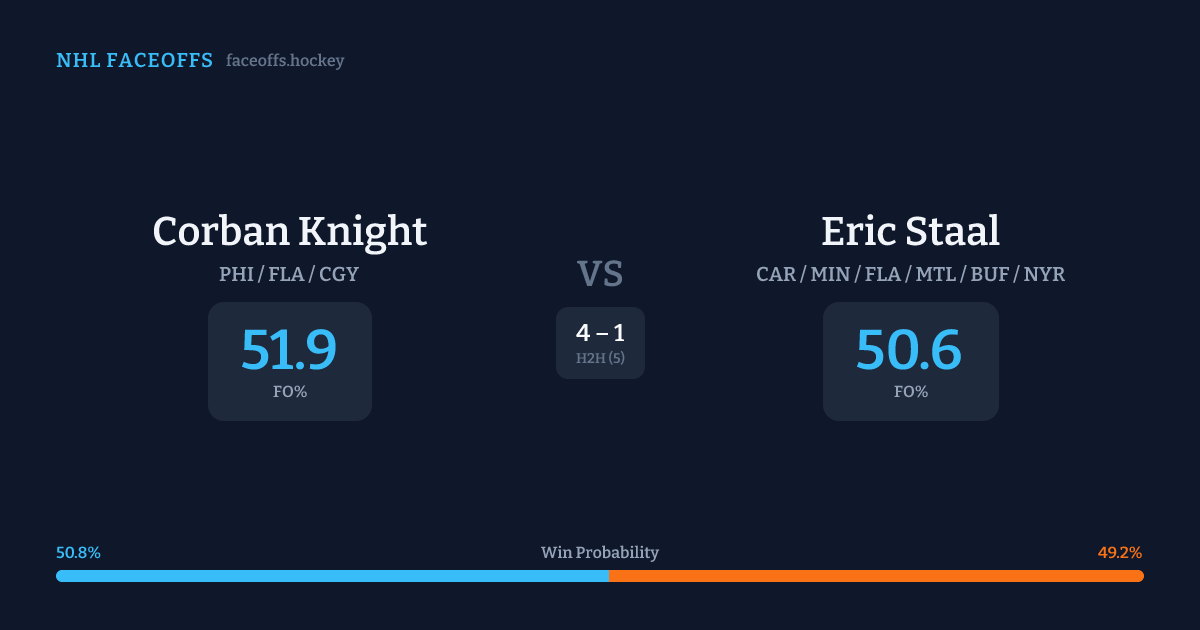Click the VS text between players
The height and width of the screenshot is (630, 1200).
tap(600, 273)
